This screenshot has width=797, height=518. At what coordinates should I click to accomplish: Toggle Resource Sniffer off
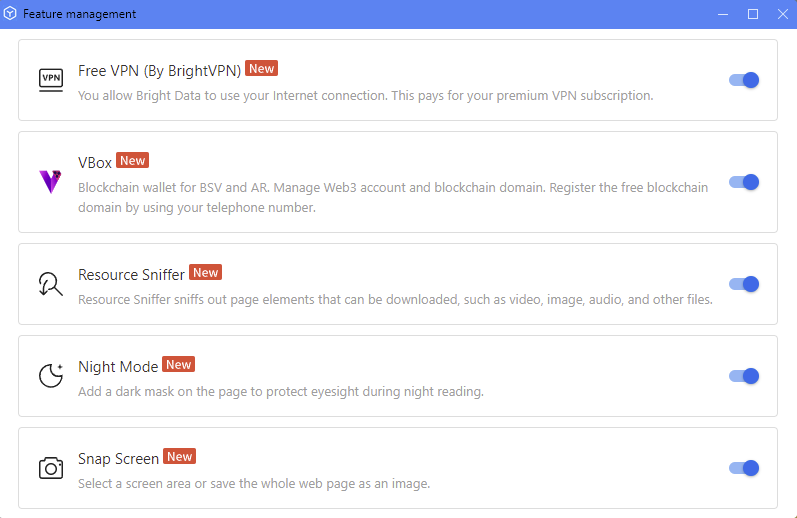click(744, 284)
